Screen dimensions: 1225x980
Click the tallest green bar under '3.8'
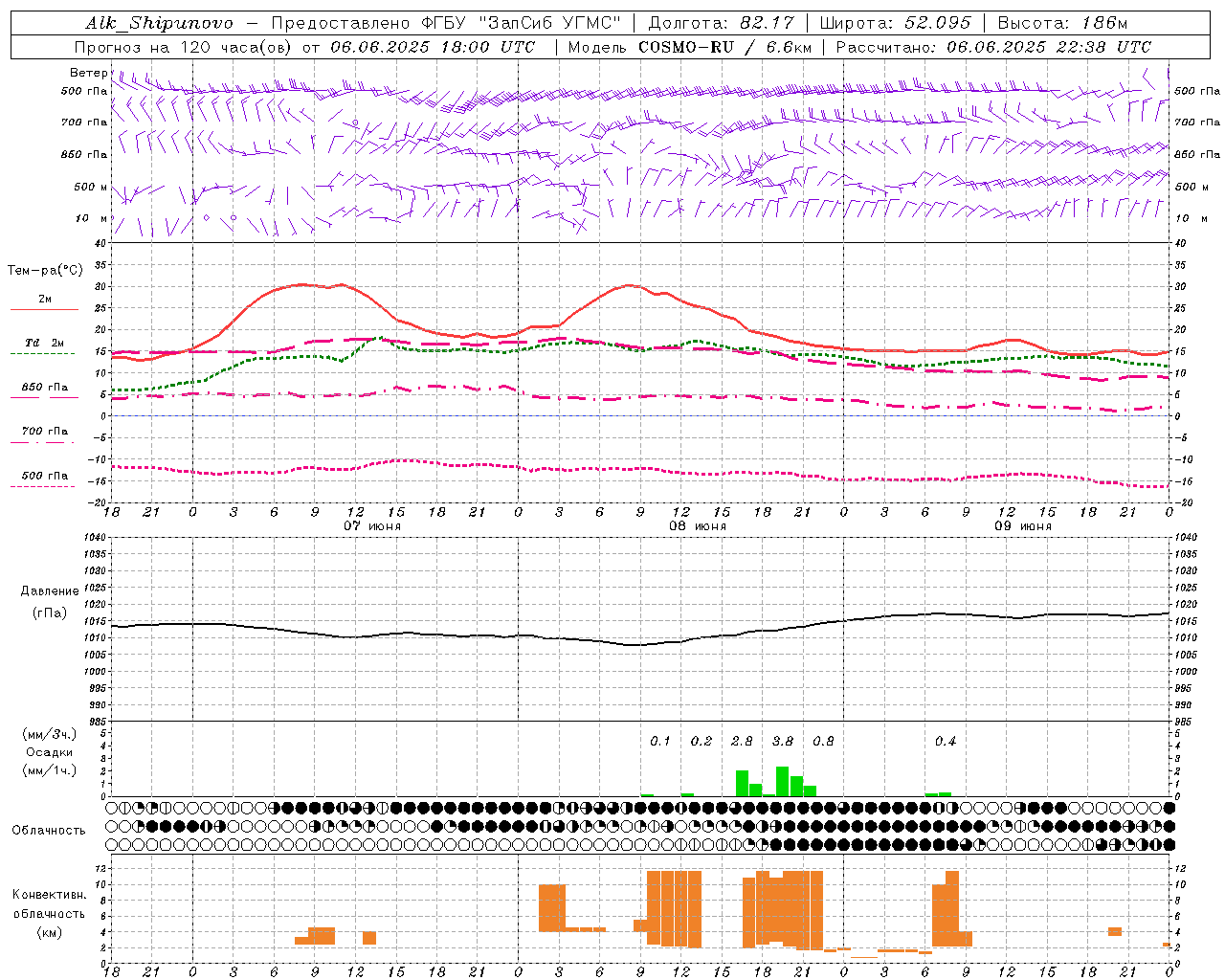tap(782, 781)
